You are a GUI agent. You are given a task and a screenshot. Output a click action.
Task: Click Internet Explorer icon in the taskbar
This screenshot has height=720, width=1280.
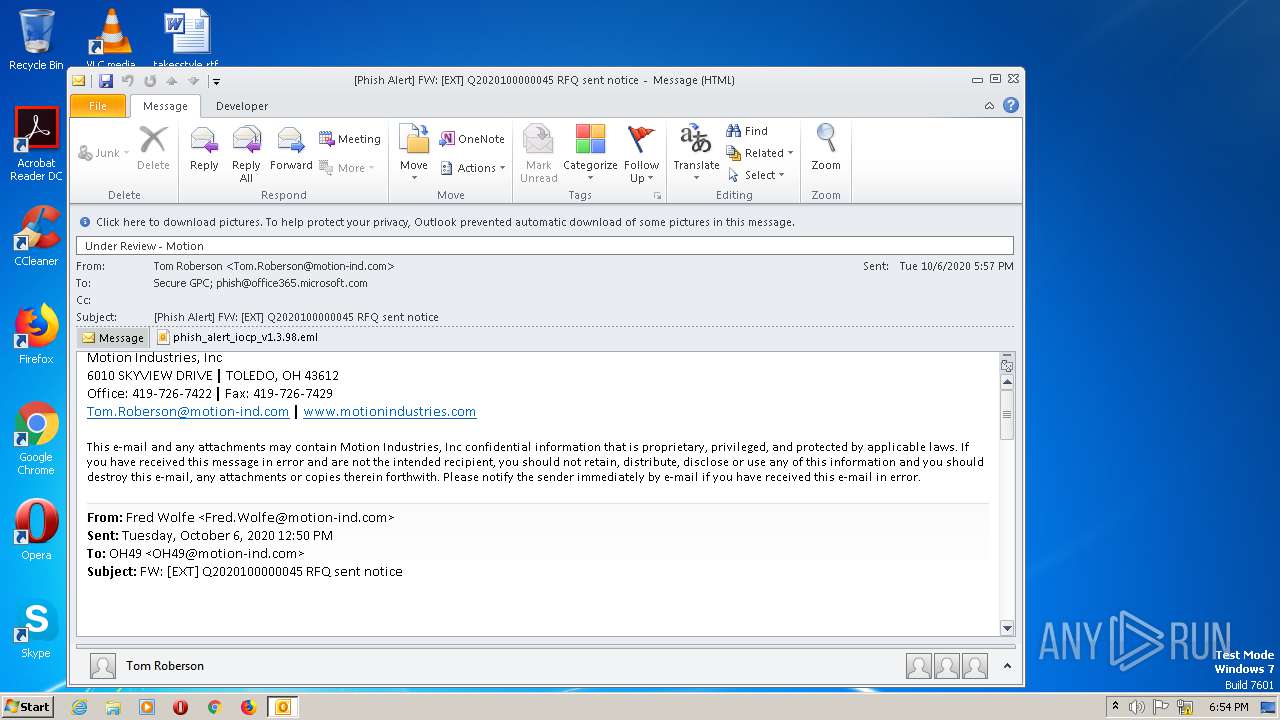click(79, 707)
